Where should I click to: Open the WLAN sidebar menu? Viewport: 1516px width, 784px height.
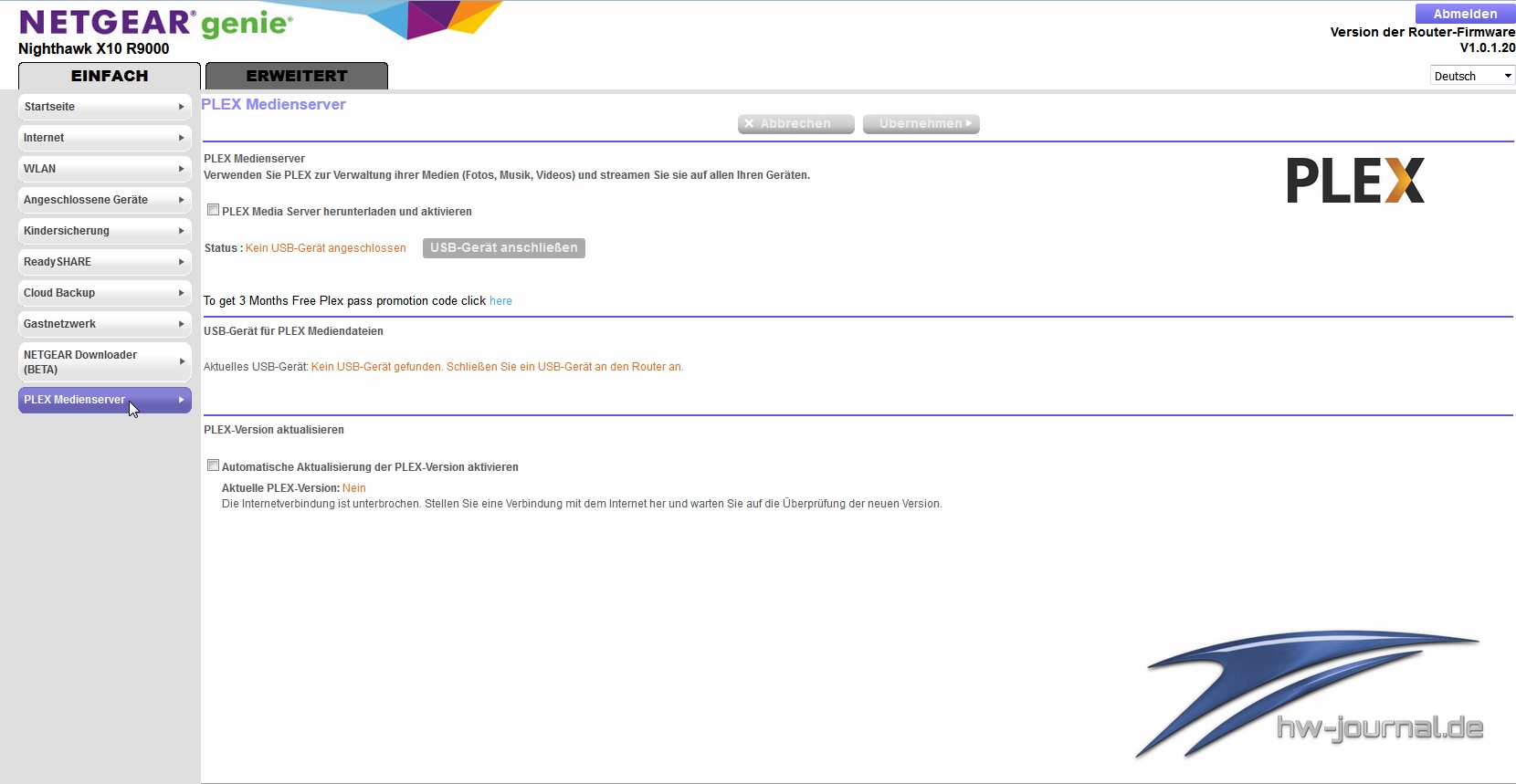pos(104,169)
